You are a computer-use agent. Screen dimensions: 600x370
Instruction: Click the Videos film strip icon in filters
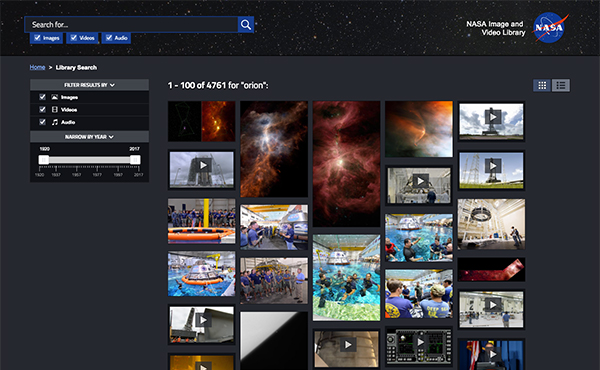[55, 110]
